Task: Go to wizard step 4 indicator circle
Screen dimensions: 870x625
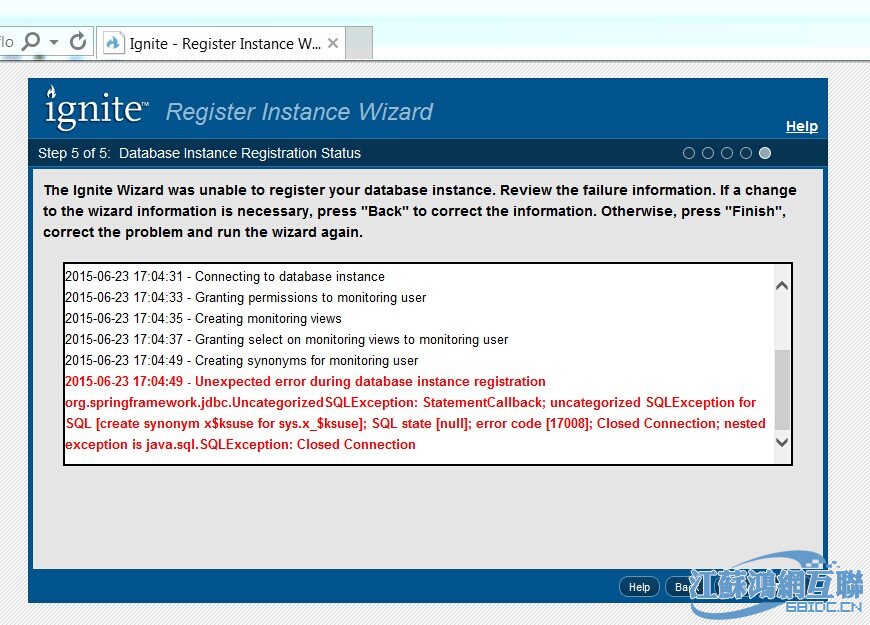Action: pos(746,153)
